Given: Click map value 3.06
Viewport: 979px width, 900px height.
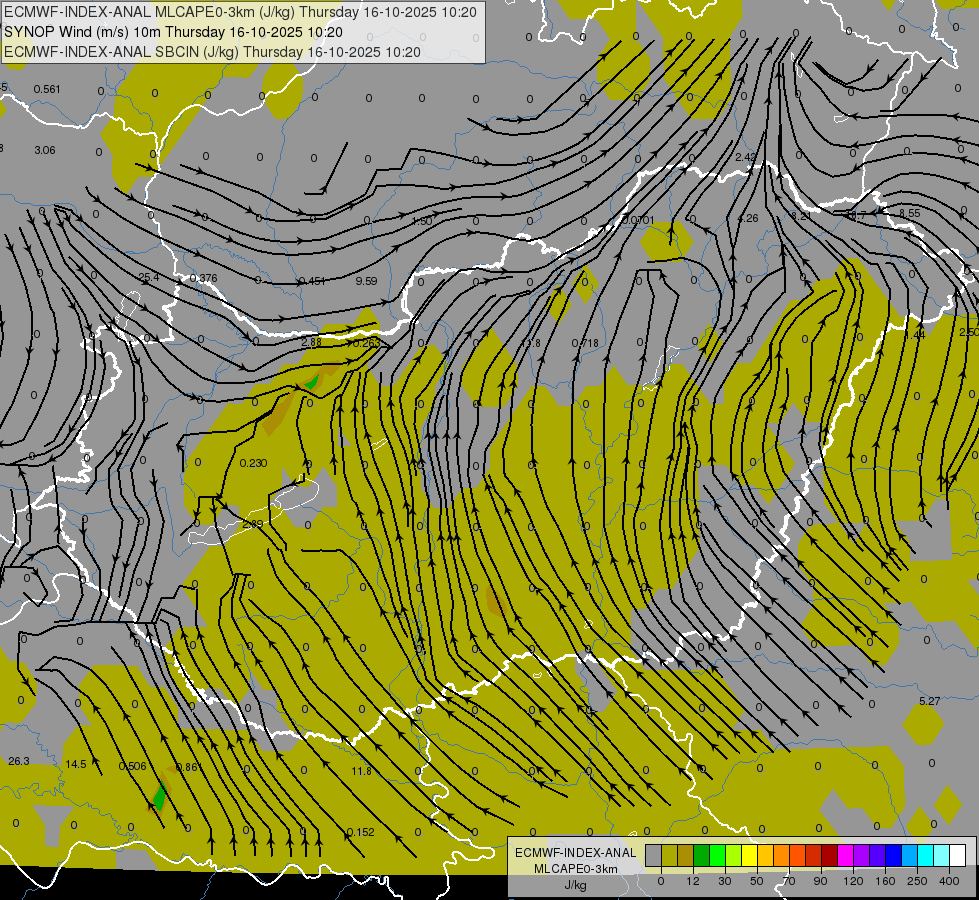Looking at the screenshot, I should pyautogui.click(x=45, y=151).
